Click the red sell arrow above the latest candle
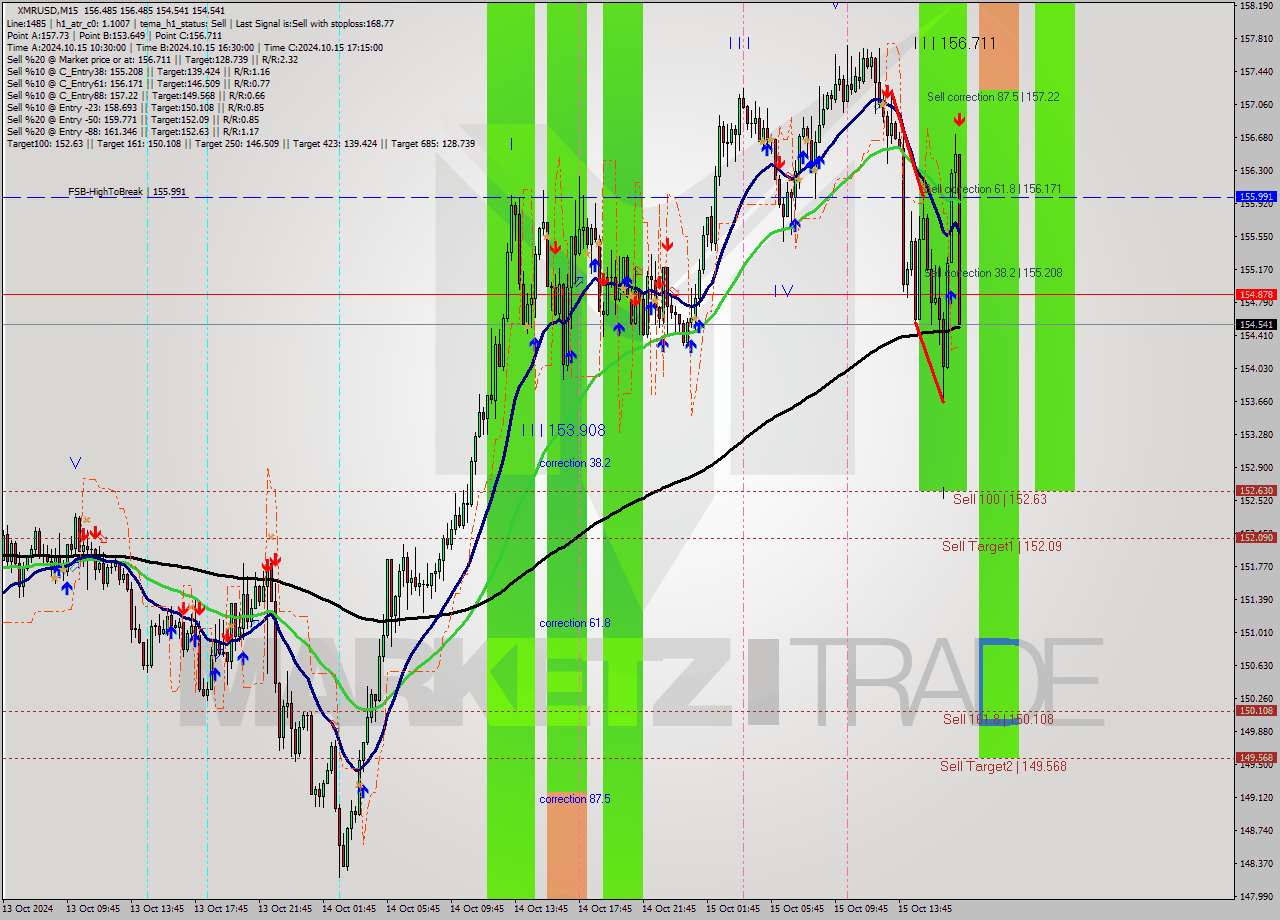The height and width of the screenshot is (920, 1280). pyautogui.click(x=958, y=120)
